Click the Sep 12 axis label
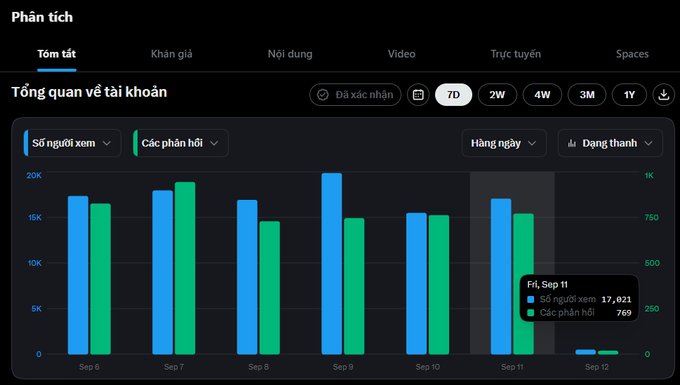This screenshot has height=385, width=680. pyautogui.click(x=597, y=367)
